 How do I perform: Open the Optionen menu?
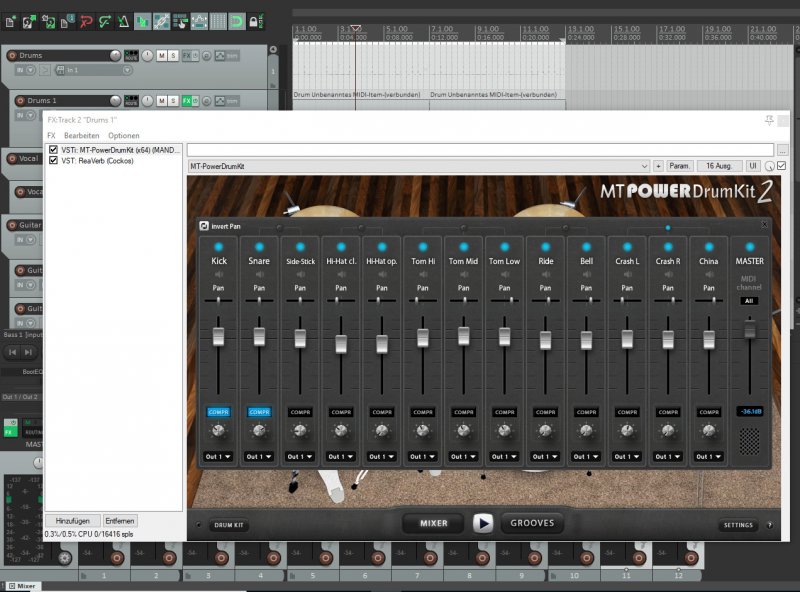click(x=123, y=136)
